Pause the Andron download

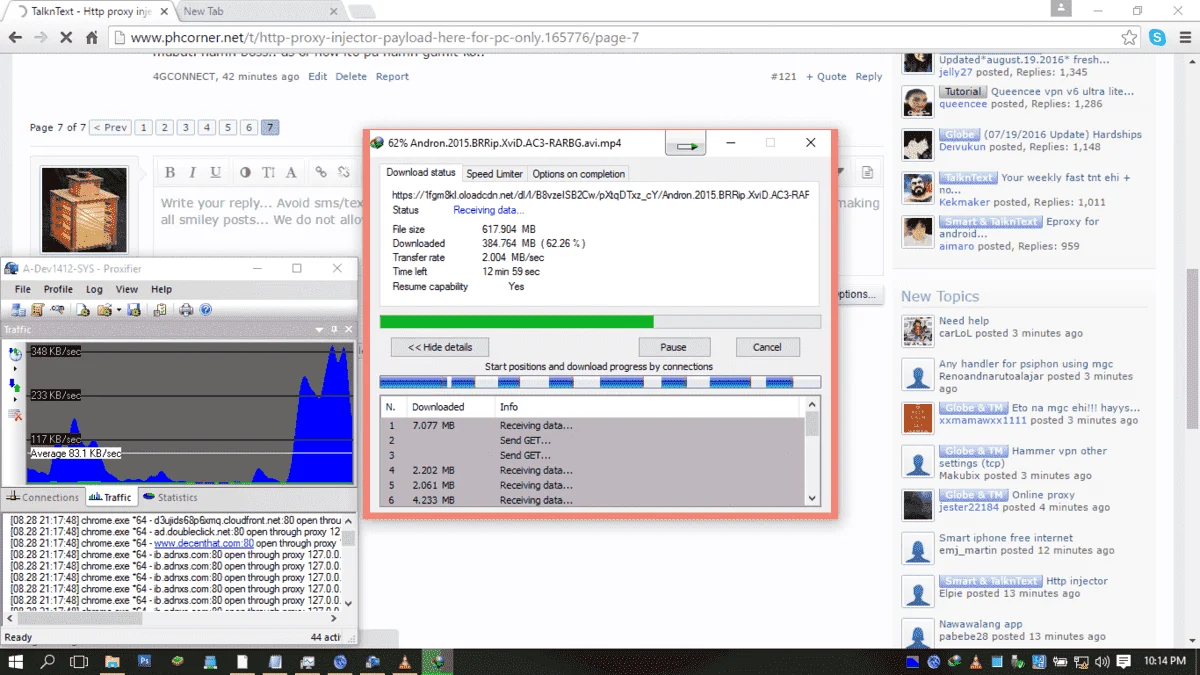[673, 347]
